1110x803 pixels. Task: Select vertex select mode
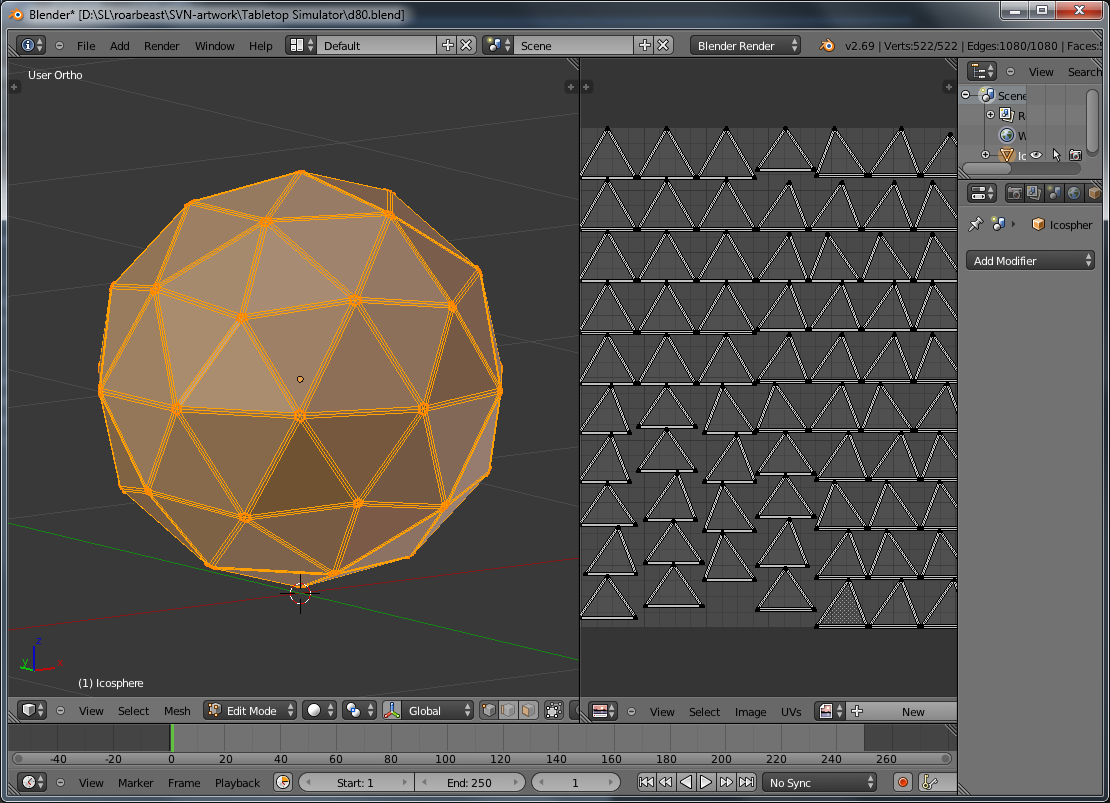coord(489,711)
